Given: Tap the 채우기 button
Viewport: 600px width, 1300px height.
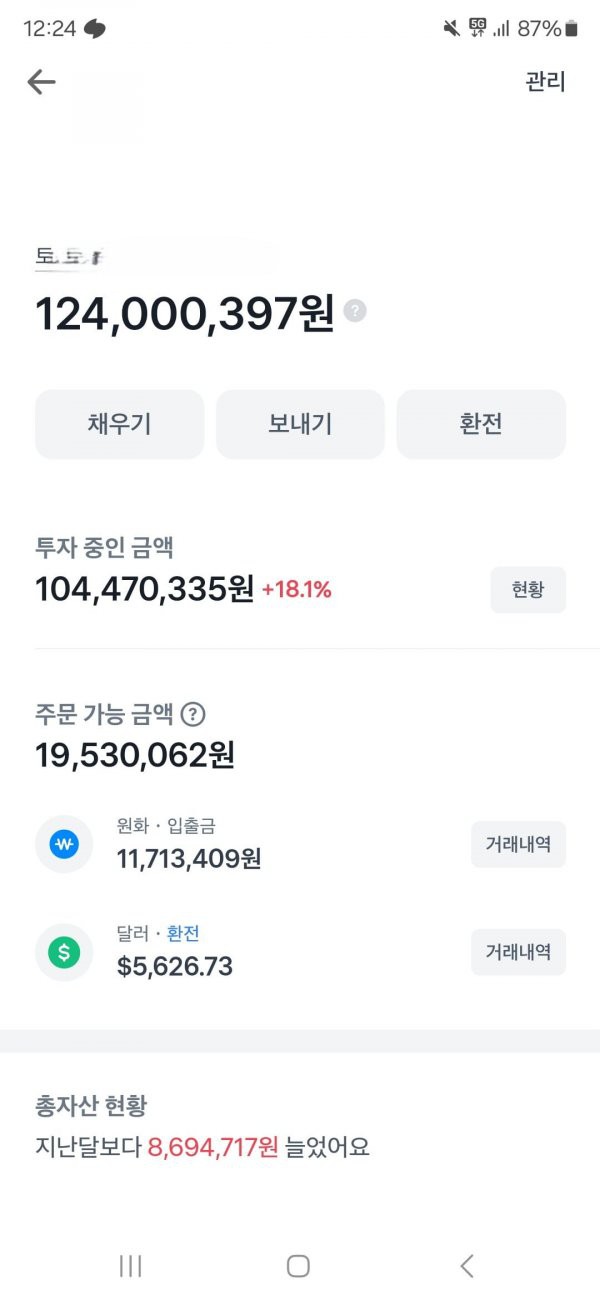Looking at the screenshot, I should point(119,424).
